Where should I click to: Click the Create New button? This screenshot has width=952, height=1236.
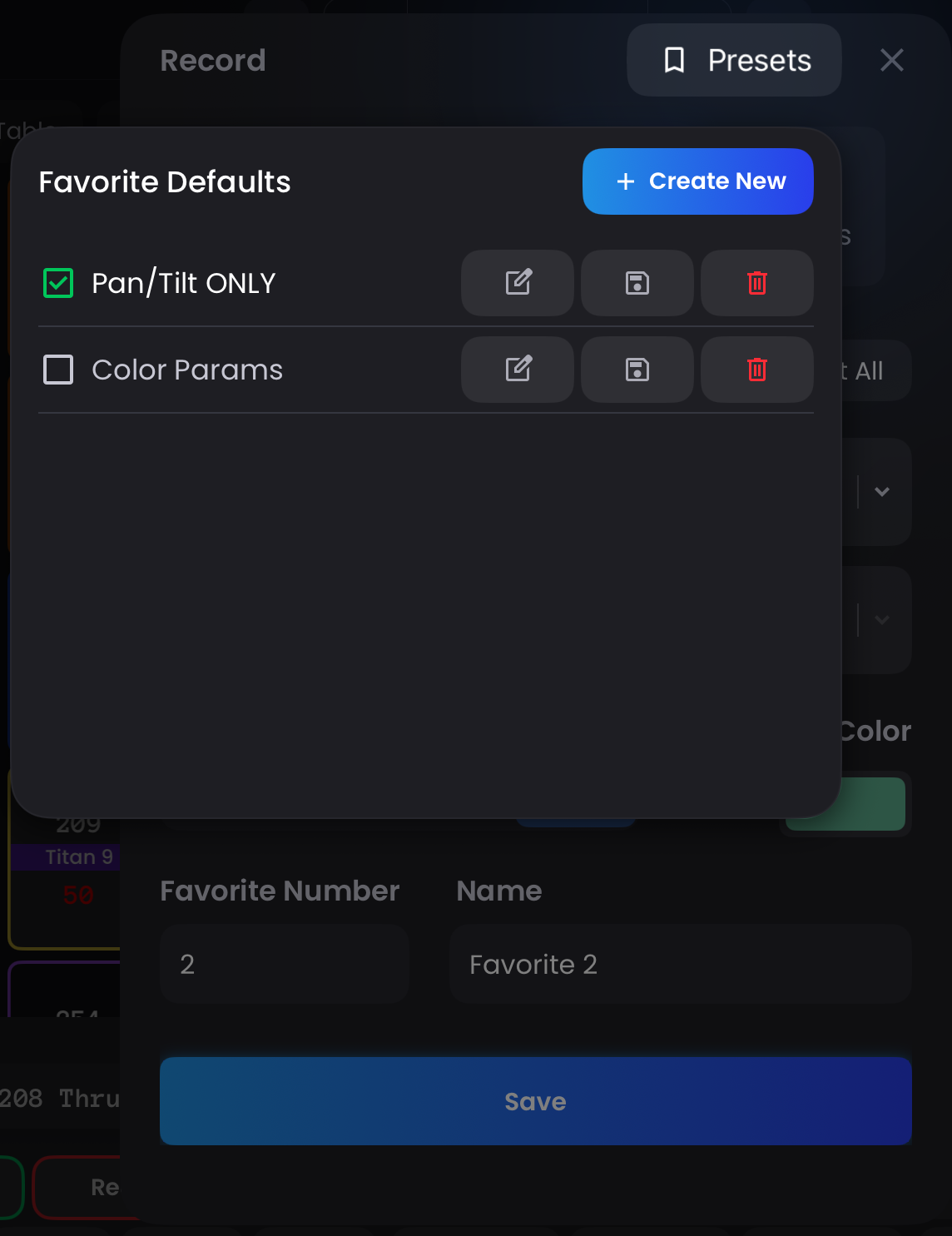click(697, 181)
